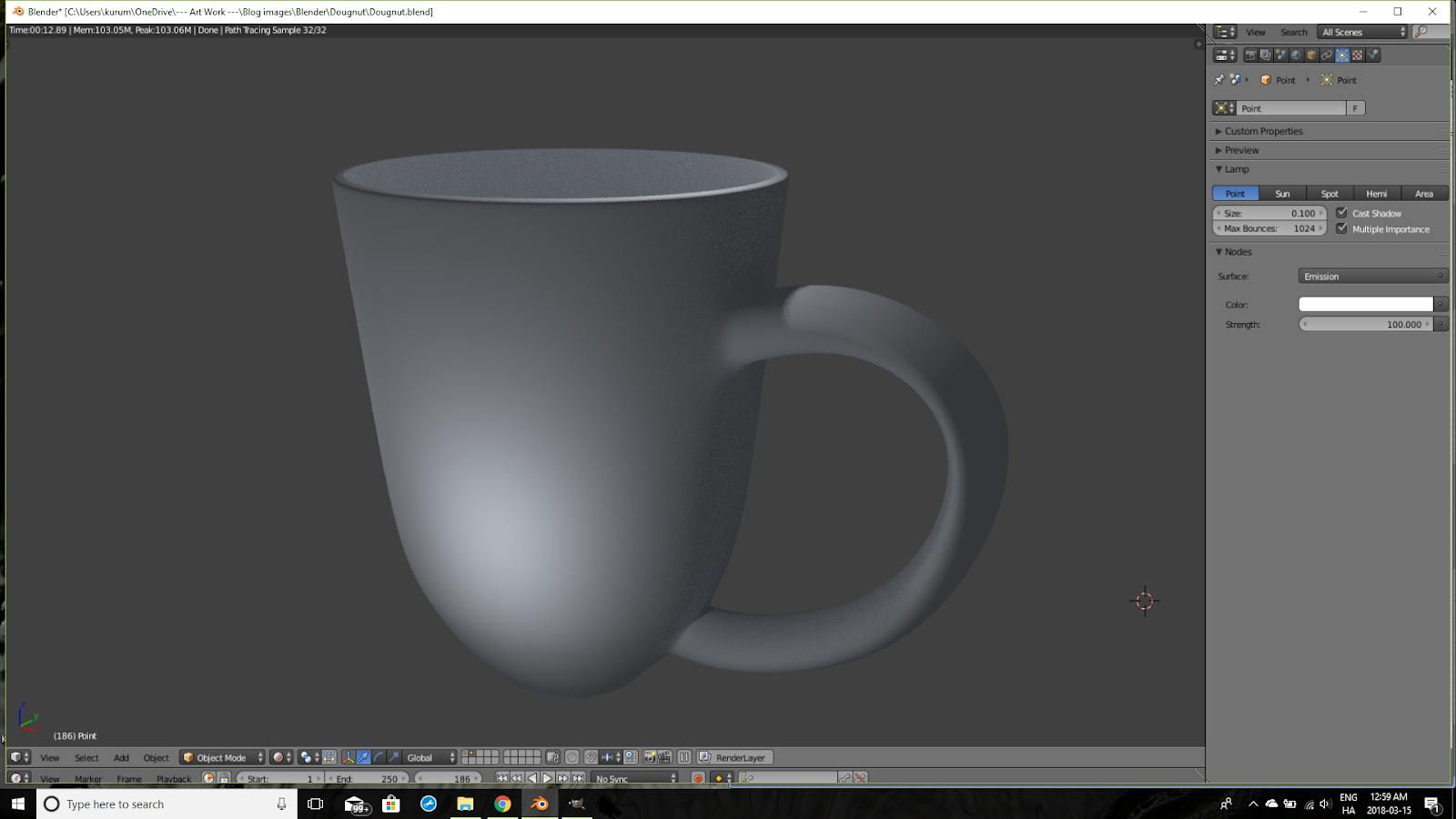Click the lamp Color swatch

pos(1365,304)
